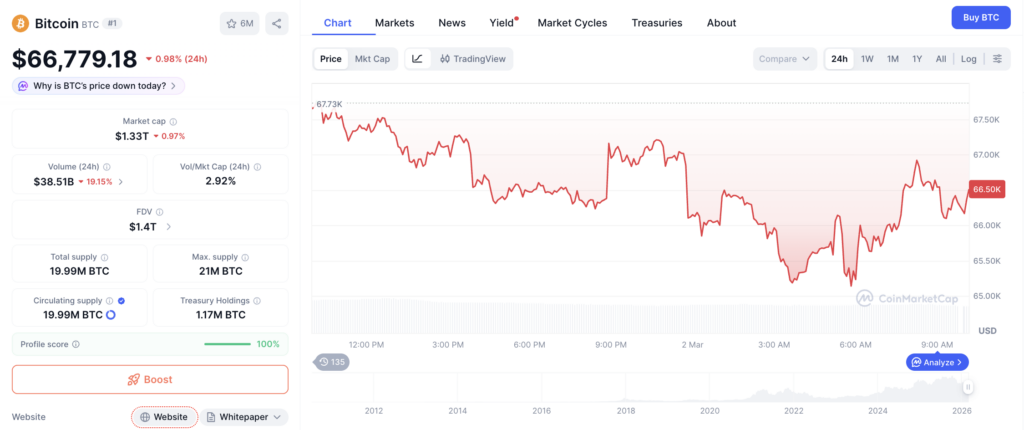Viewport: 1024px width, 430px height.
Task: Open the Chart tab
Action: [x=338, y=23]
